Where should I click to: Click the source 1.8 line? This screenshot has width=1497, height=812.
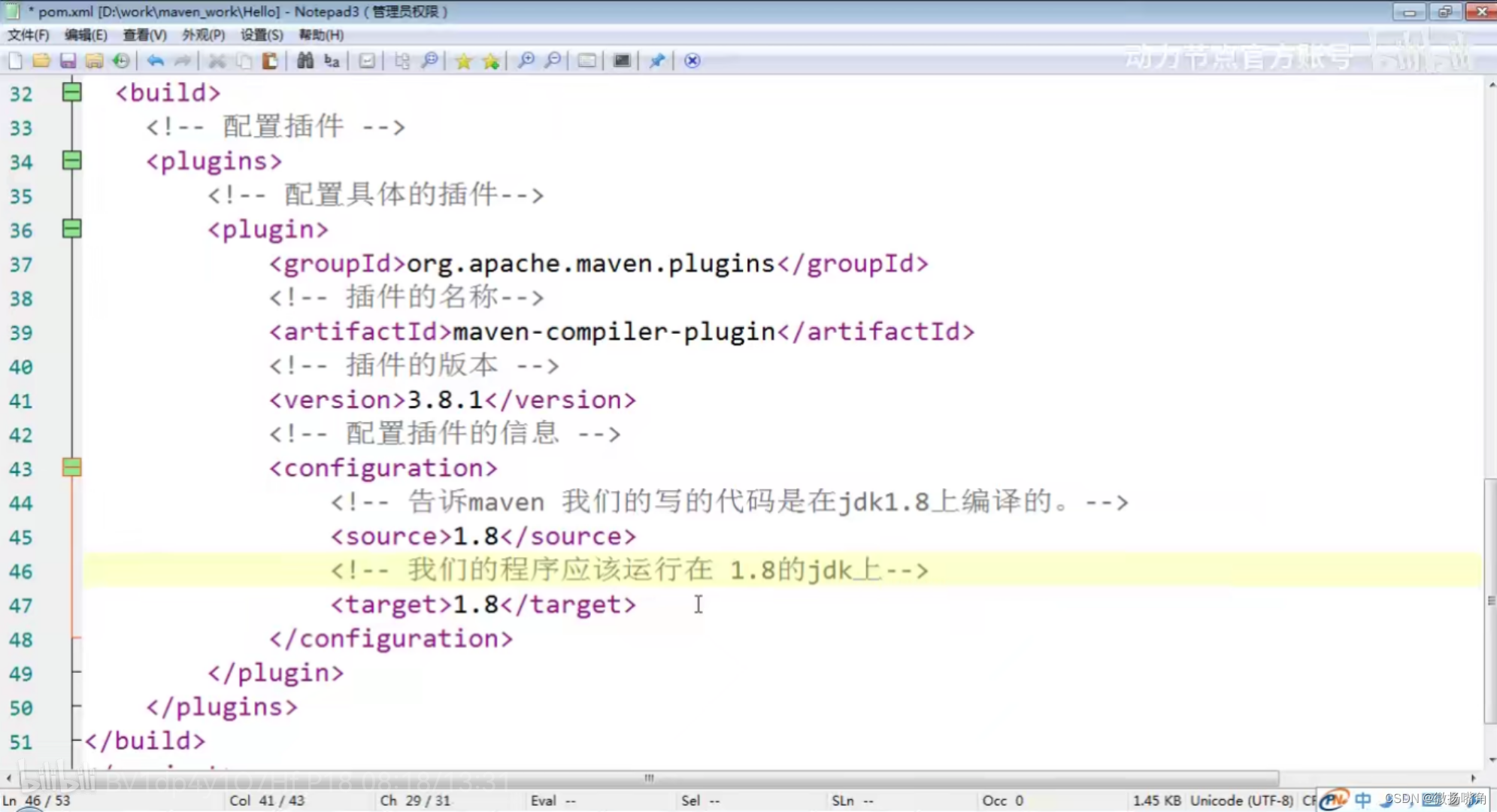(x=483, y=536)
